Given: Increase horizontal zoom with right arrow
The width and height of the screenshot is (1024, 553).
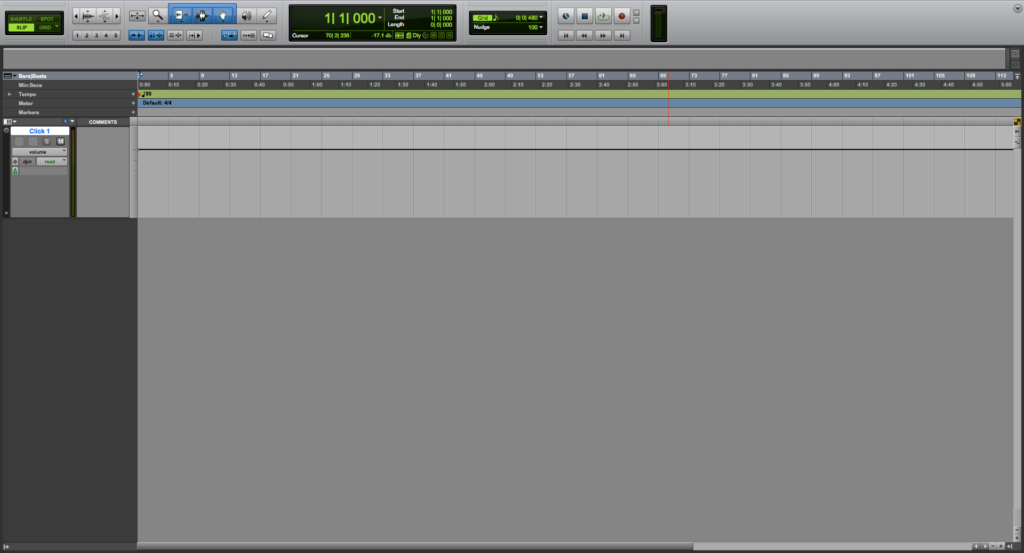Looking at the screenshot, I should (117, 15).
